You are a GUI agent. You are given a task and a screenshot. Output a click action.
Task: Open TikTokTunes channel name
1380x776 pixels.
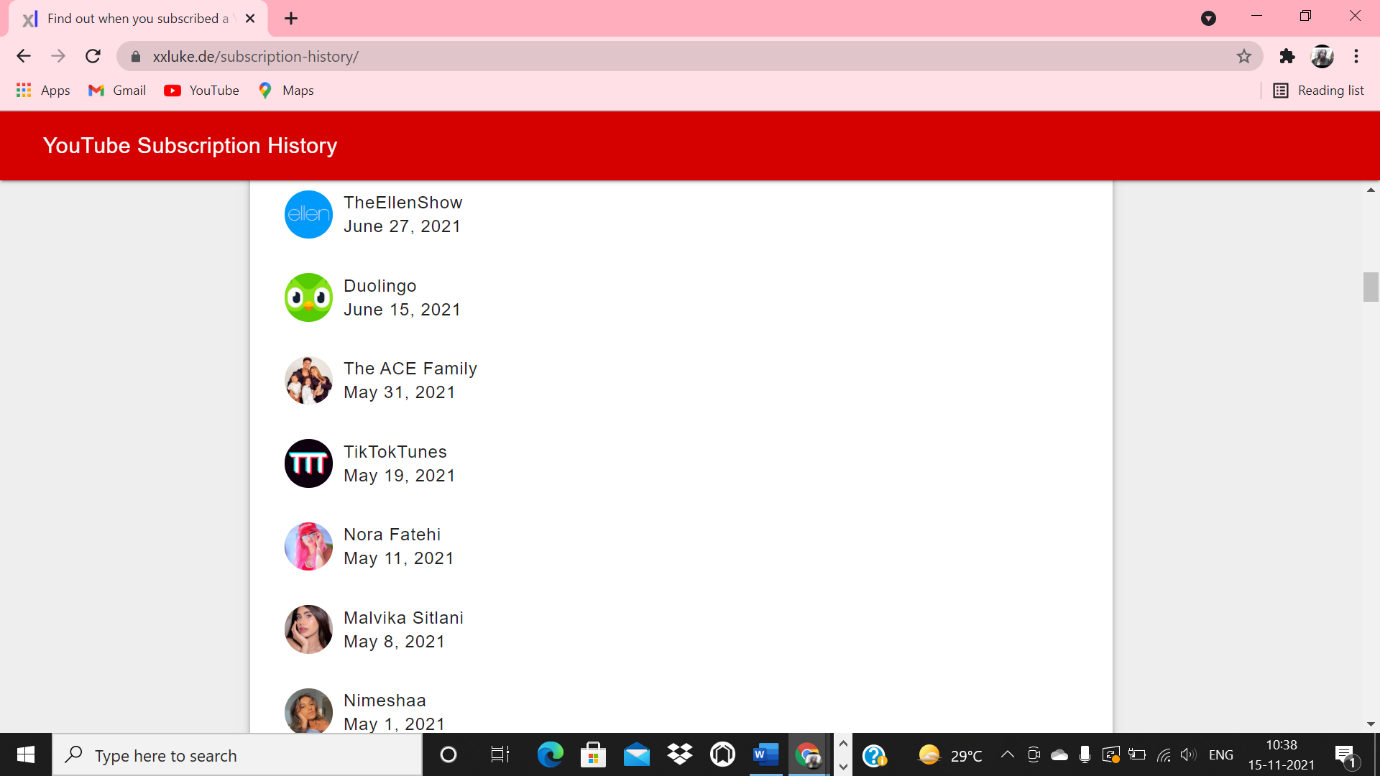pyautogui.click(x=395, y=452)
